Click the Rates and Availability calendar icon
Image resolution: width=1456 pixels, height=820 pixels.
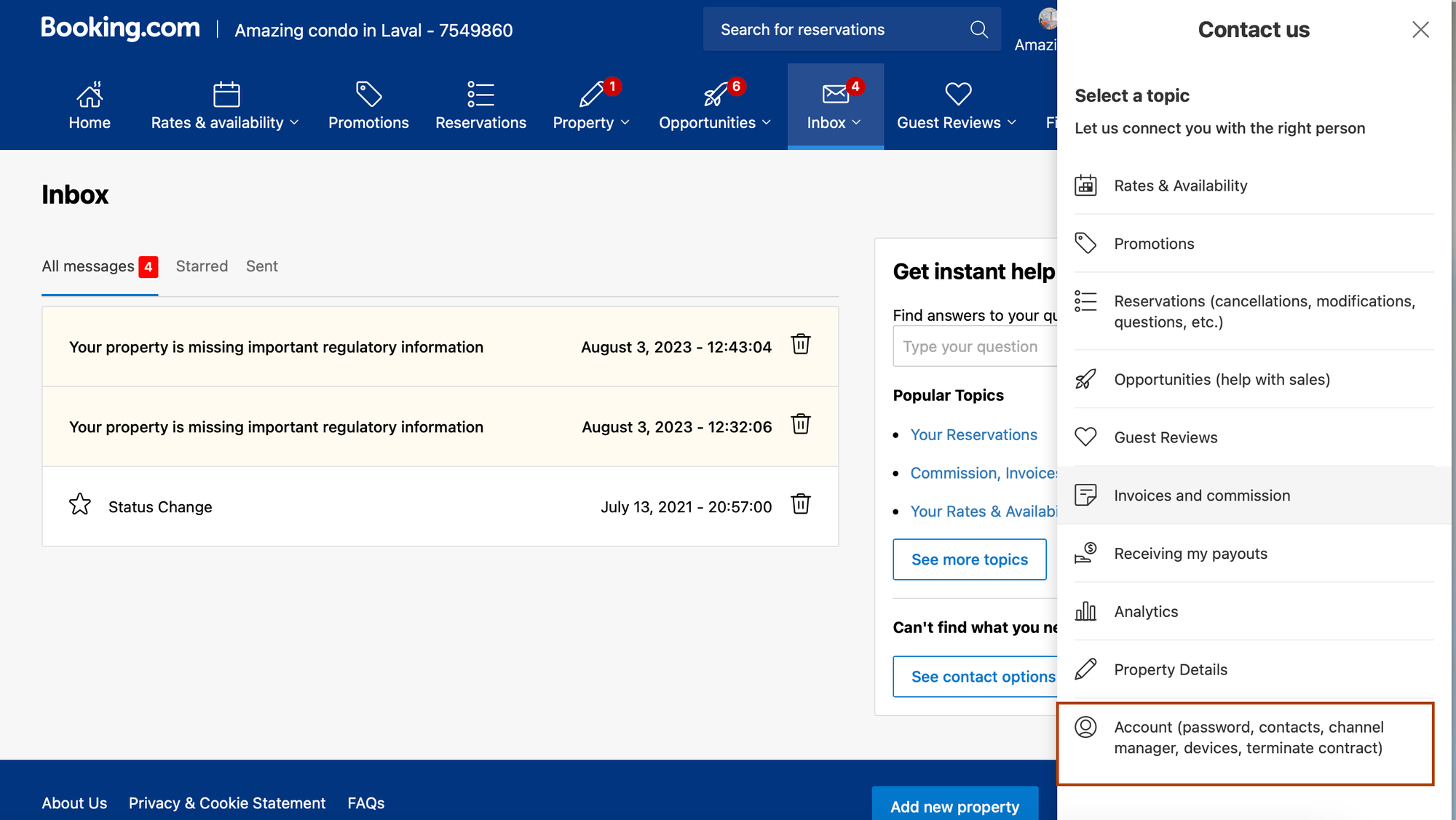pos(1086,185)
